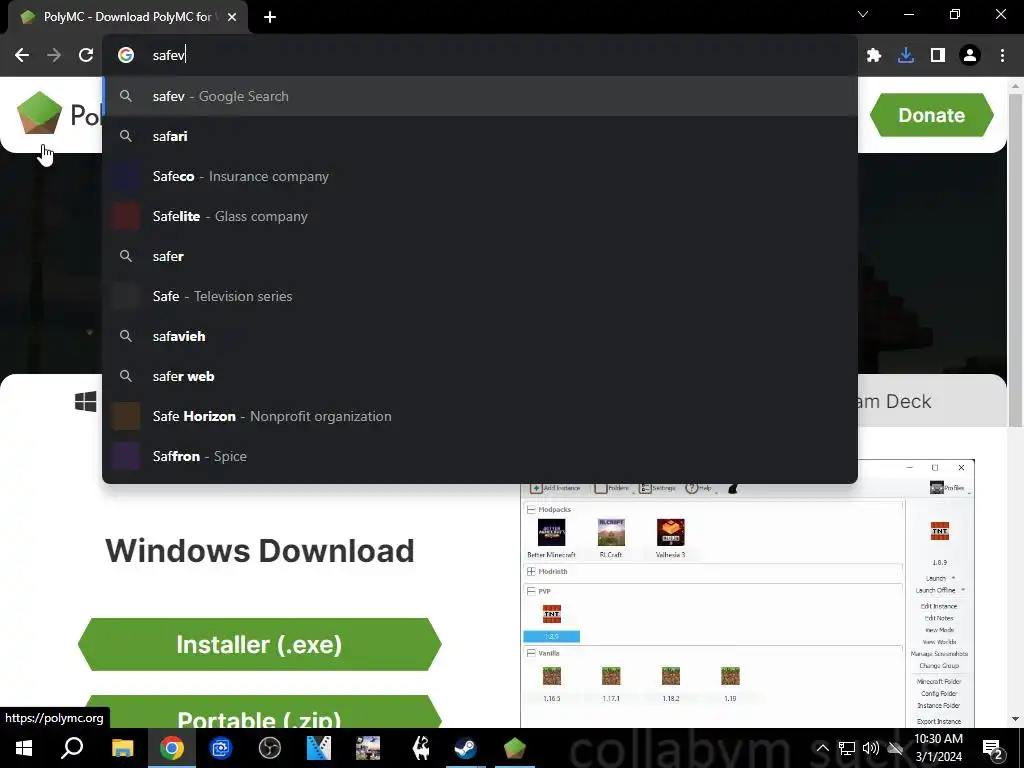
Task: Open the volume speaker tray icon
Action: 871,748
